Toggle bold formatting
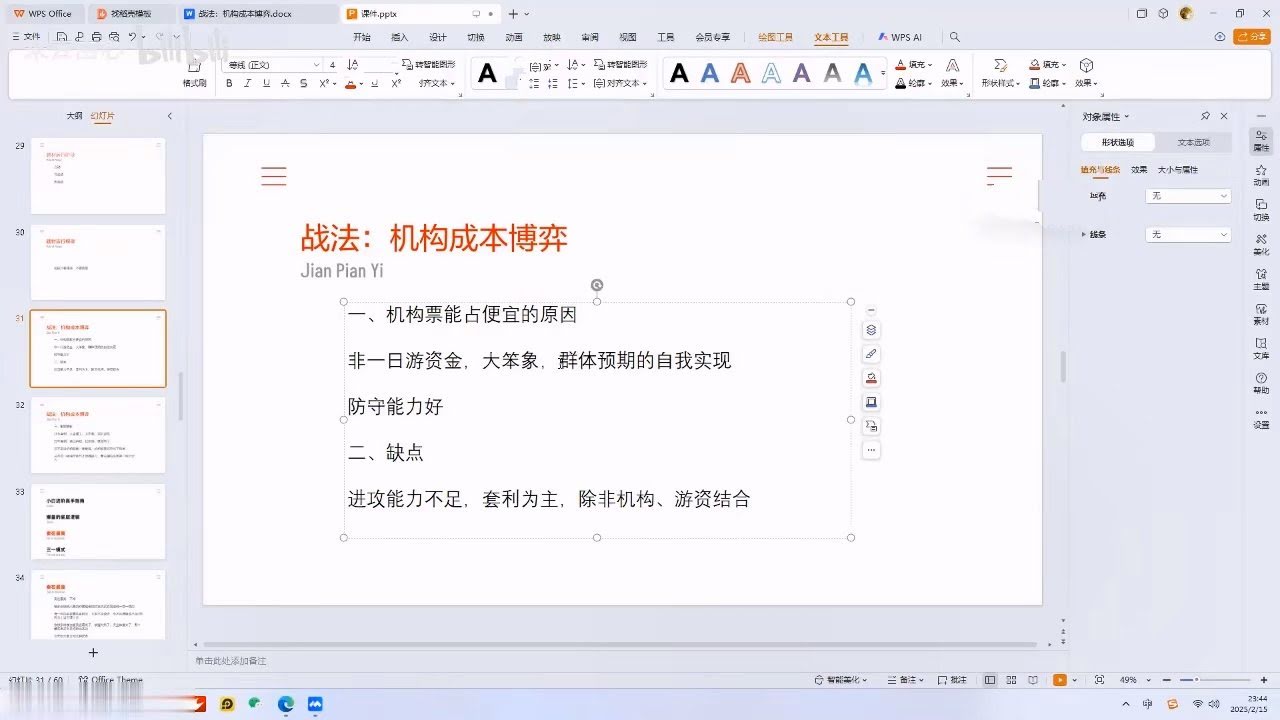The width and height of the screenshot is (1280, 720). pyautogui.click(x=229, y=84)
